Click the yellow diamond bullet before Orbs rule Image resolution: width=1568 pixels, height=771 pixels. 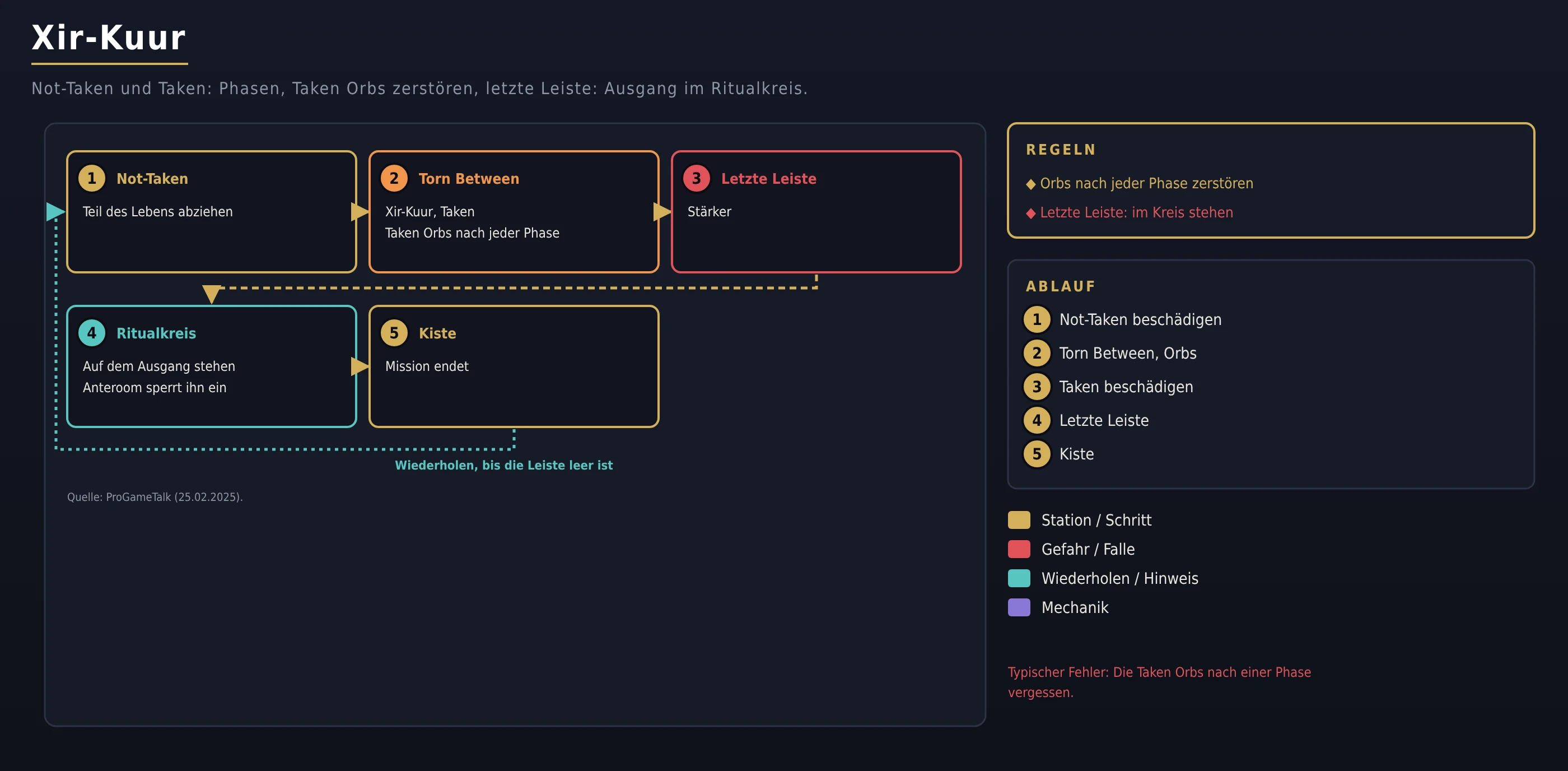pyautogui.click(x=1030, y=184)
